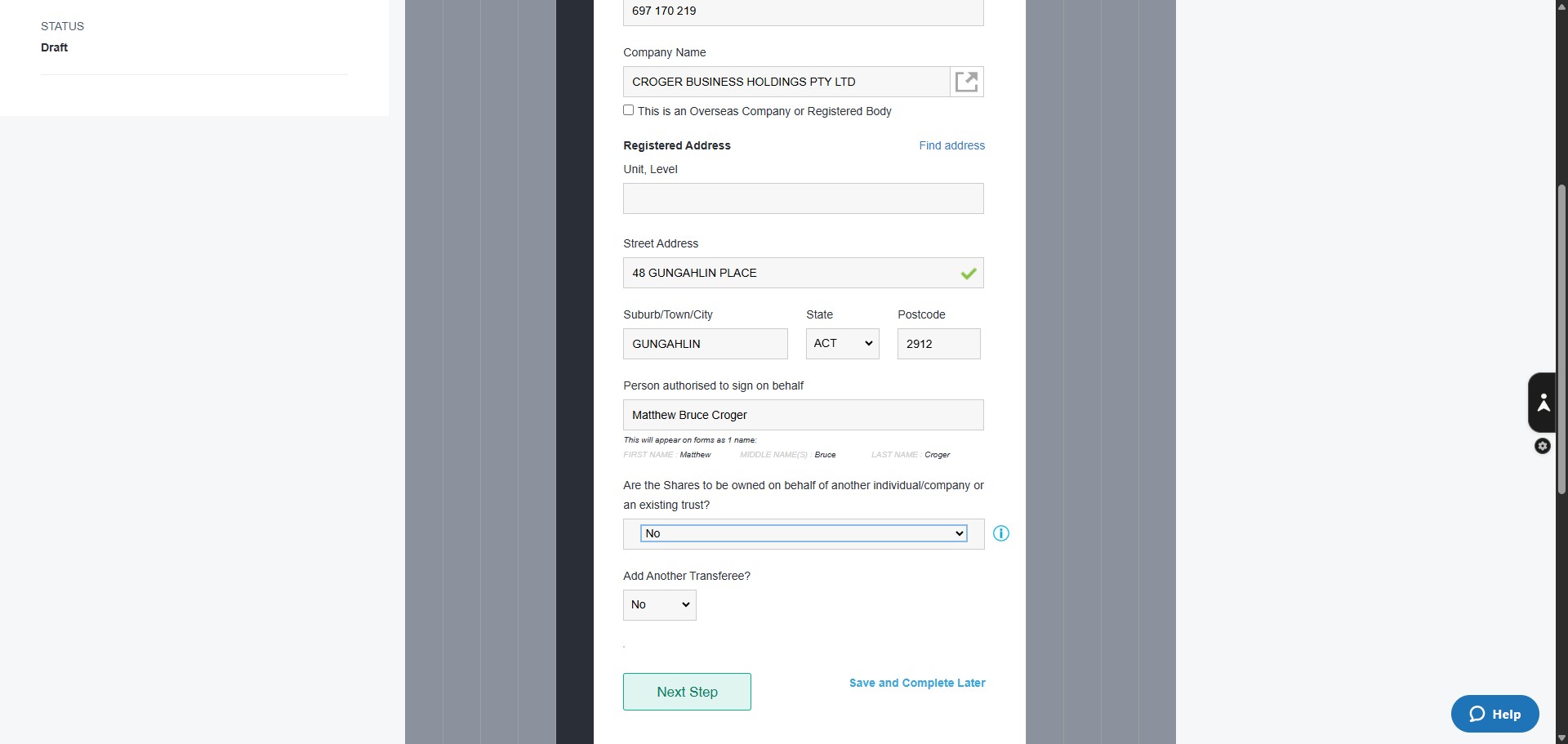Screen dimensions: 1568x744
Task: Click the Person authorised to sign field
Action: [804, 415]
